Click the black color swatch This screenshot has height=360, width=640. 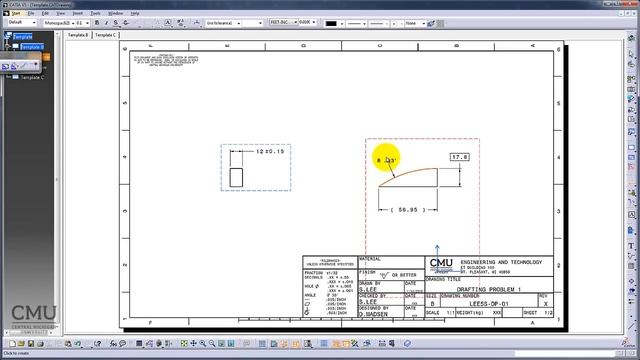[x=331, y=23]
